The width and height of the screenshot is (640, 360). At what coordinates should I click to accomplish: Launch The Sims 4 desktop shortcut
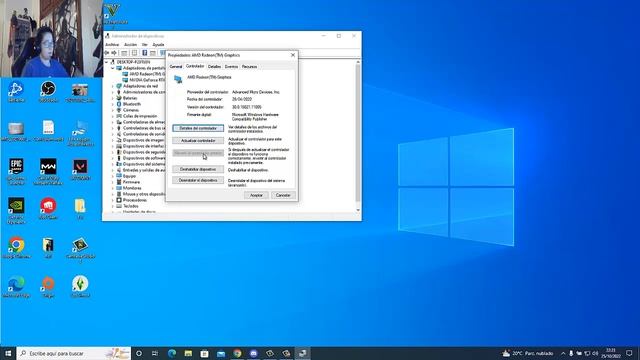80,287
